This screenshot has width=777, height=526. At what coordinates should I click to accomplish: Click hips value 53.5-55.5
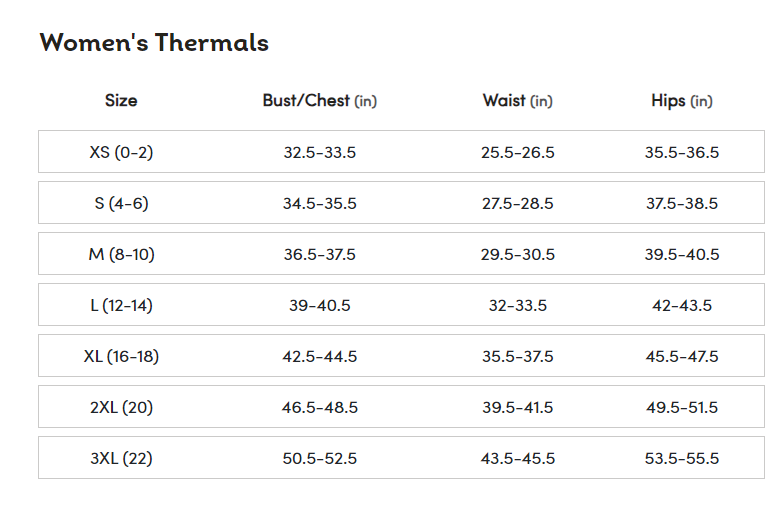681,459
